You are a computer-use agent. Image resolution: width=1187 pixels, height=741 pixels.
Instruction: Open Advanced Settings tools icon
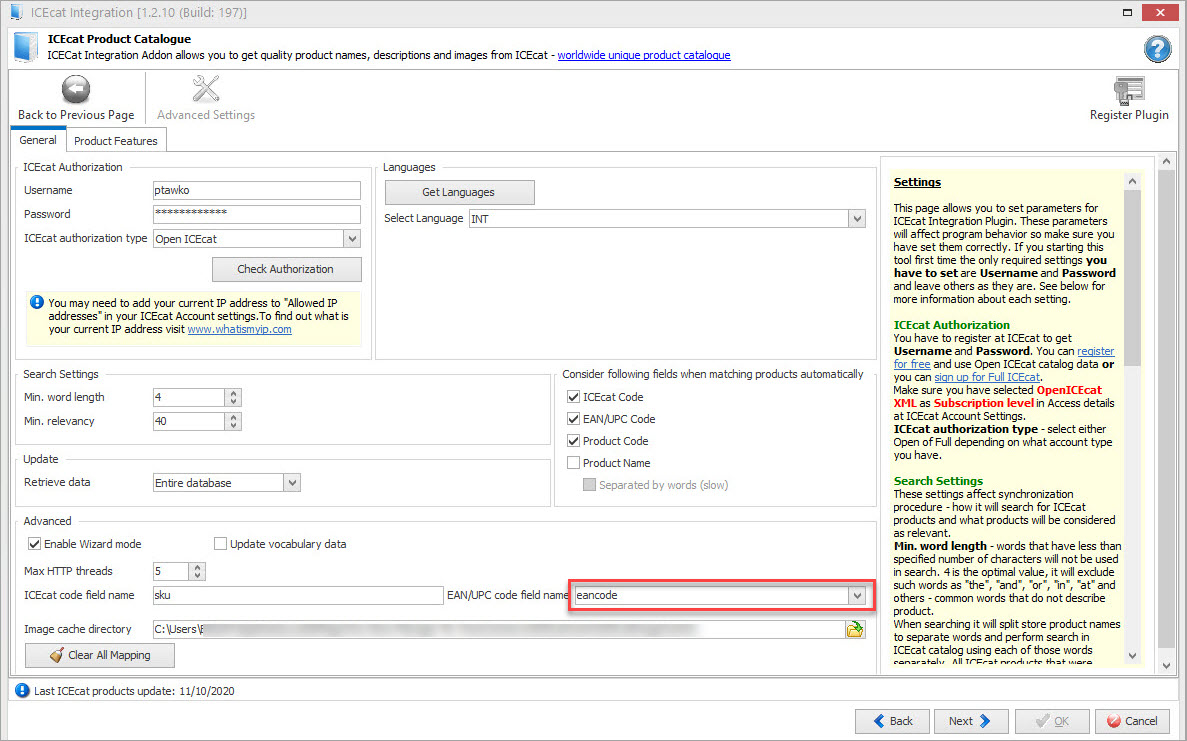pyautogui.click(x=206, y=89)
